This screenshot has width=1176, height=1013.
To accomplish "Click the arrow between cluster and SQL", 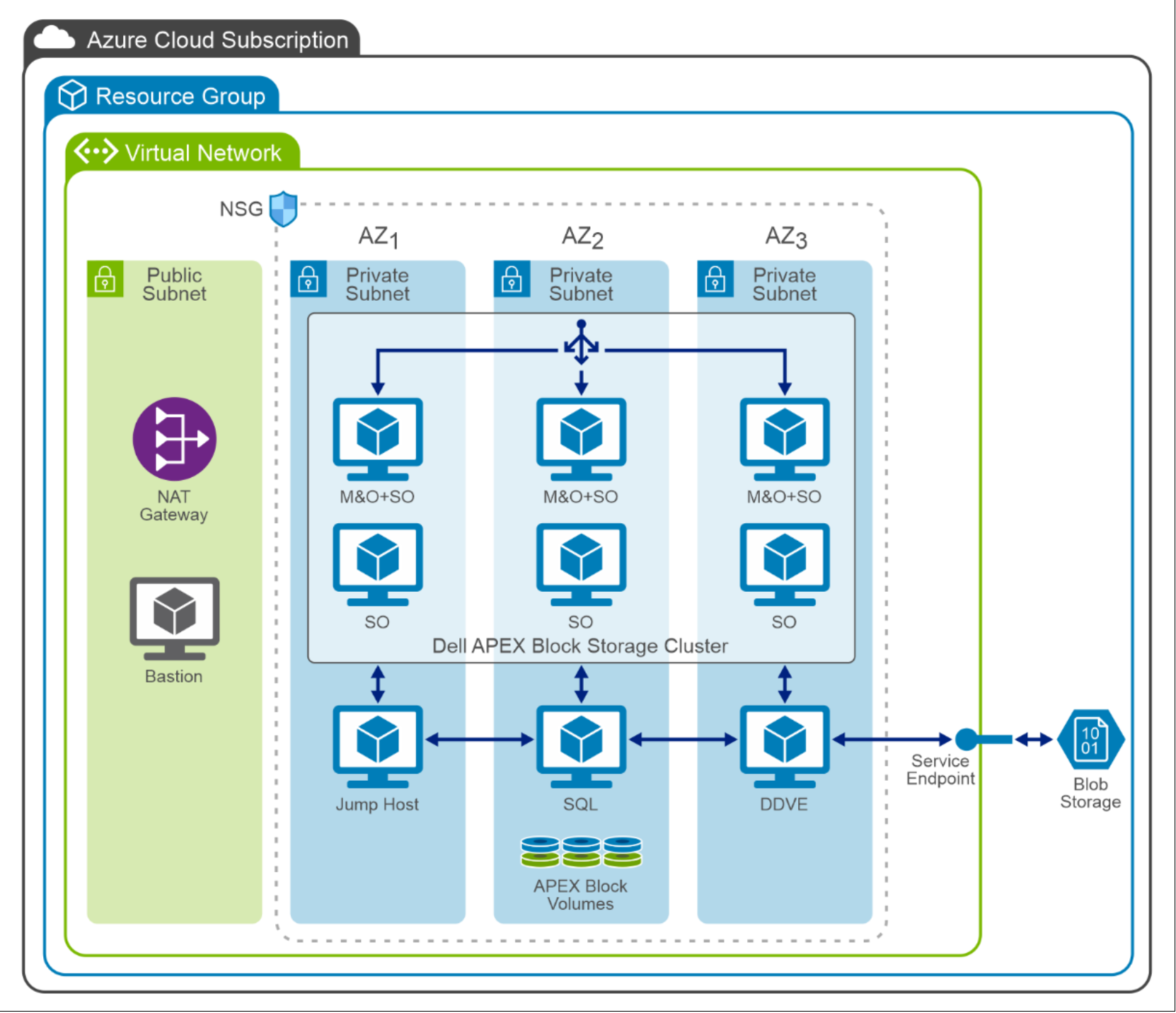I will [x=581, y=684].
